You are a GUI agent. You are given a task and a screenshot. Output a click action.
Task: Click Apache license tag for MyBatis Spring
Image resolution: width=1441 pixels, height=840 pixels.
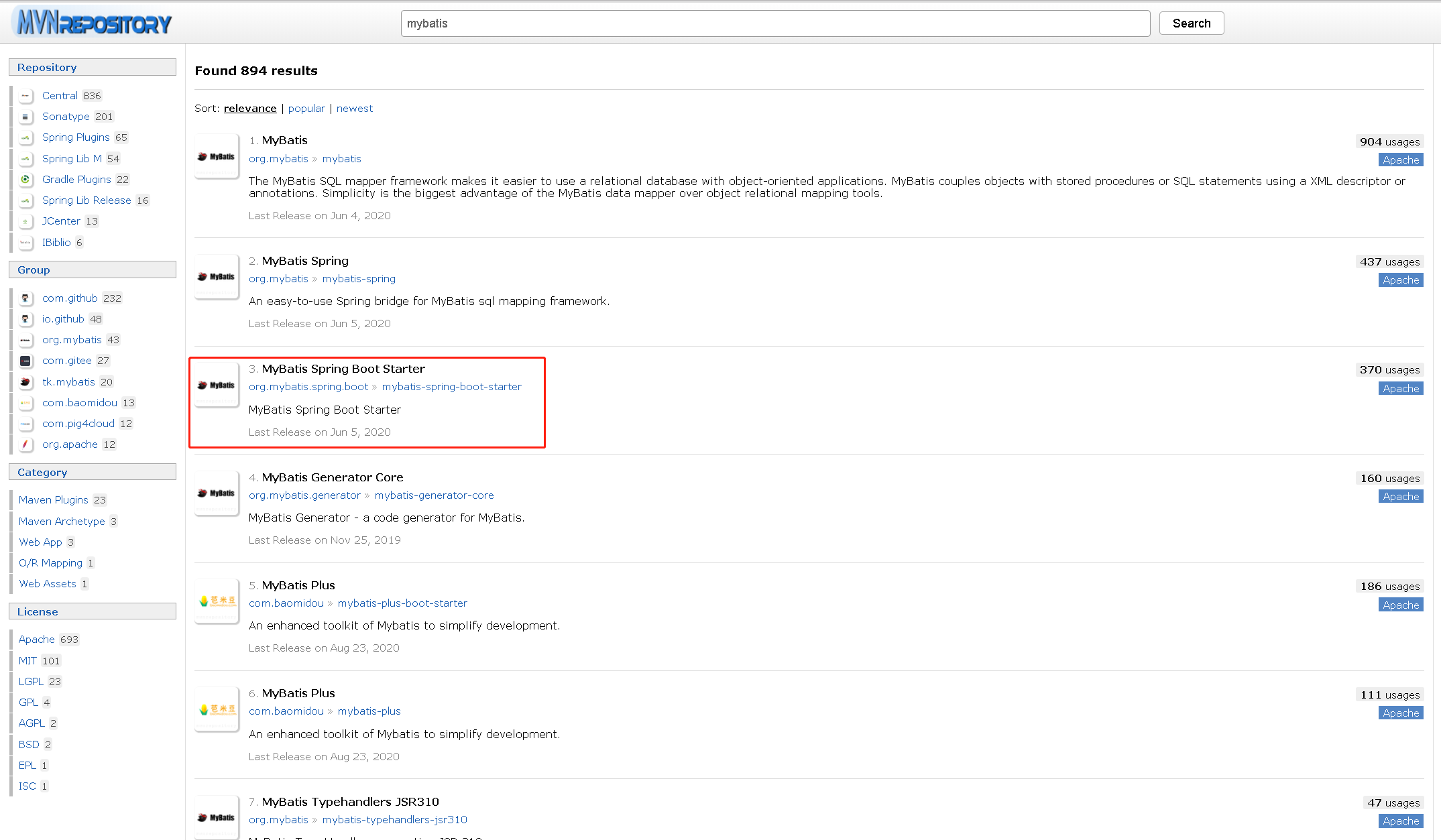click(x=1400, y=280)
